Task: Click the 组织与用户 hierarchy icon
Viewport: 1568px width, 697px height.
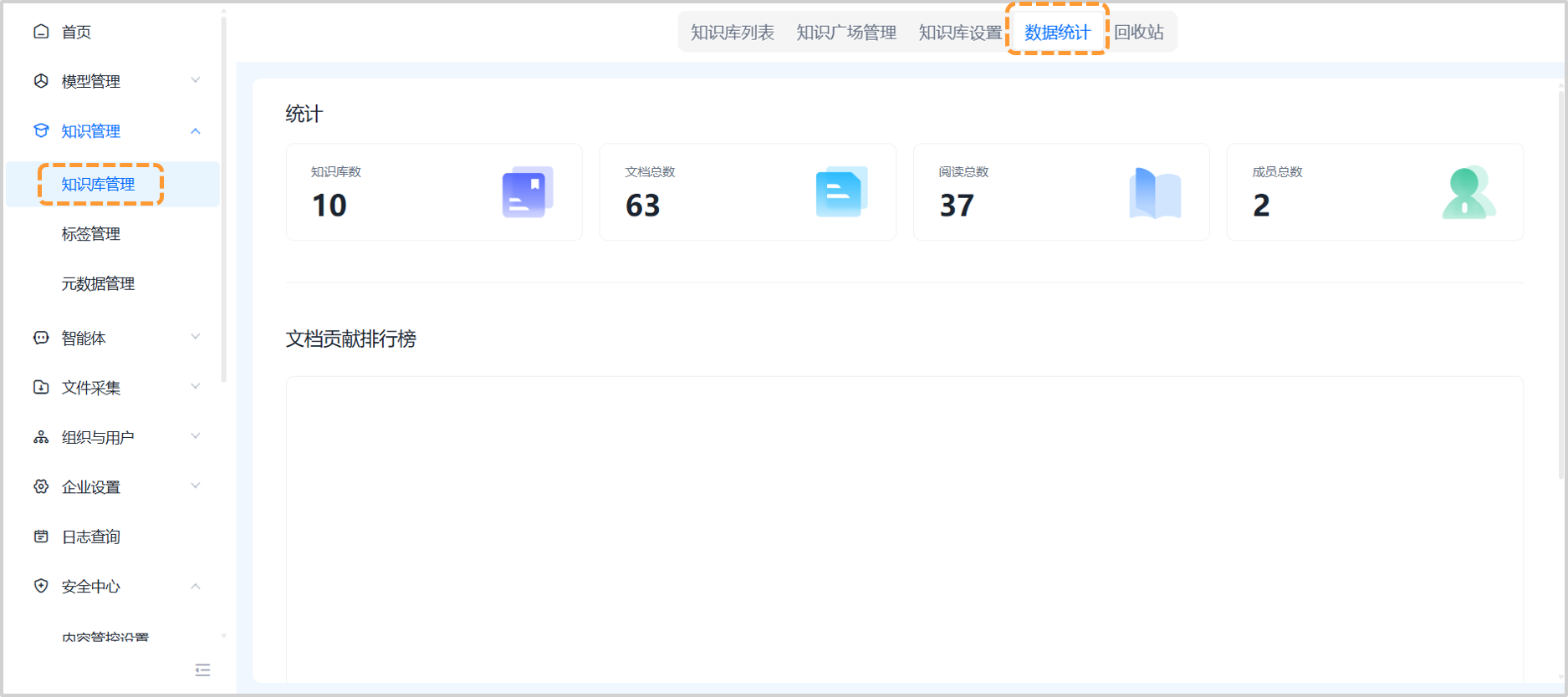Action: click(x=41, y=437)
